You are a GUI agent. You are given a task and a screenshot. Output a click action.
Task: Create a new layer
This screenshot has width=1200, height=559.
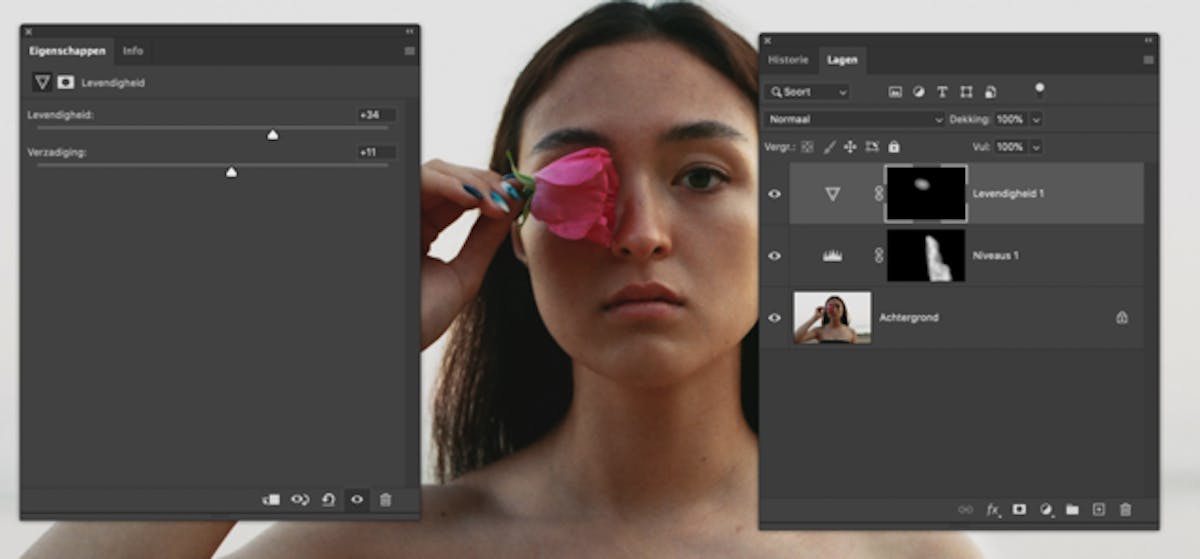[x=1098, y=509]
